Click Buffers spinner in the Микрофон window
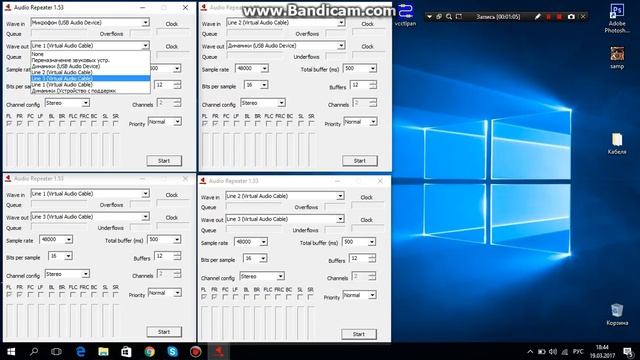 (177, 84)
